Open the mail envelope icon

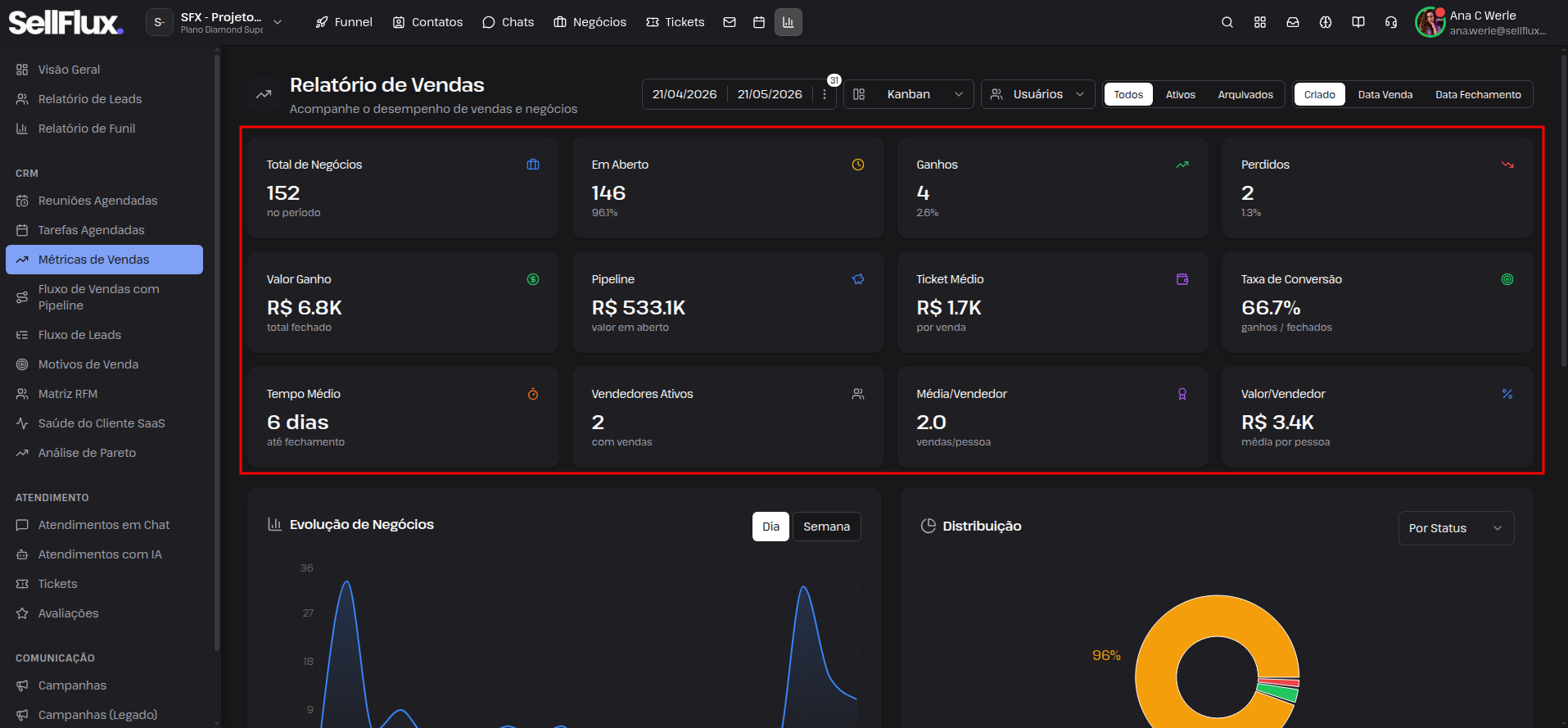point(730,22)
